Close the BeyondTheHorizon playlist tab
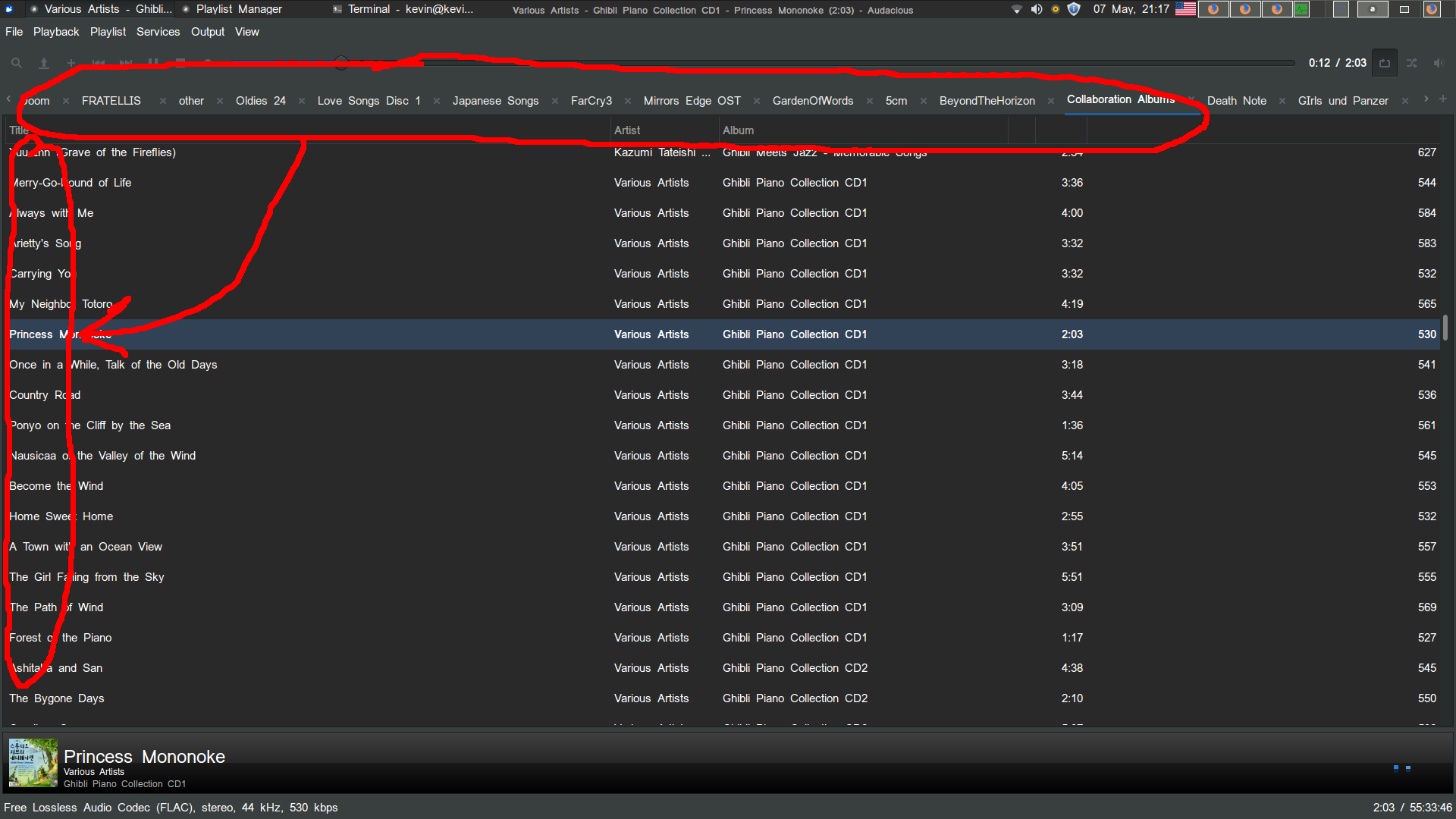This screenshot has height=819, width=1456. [x=1051, y=101]
